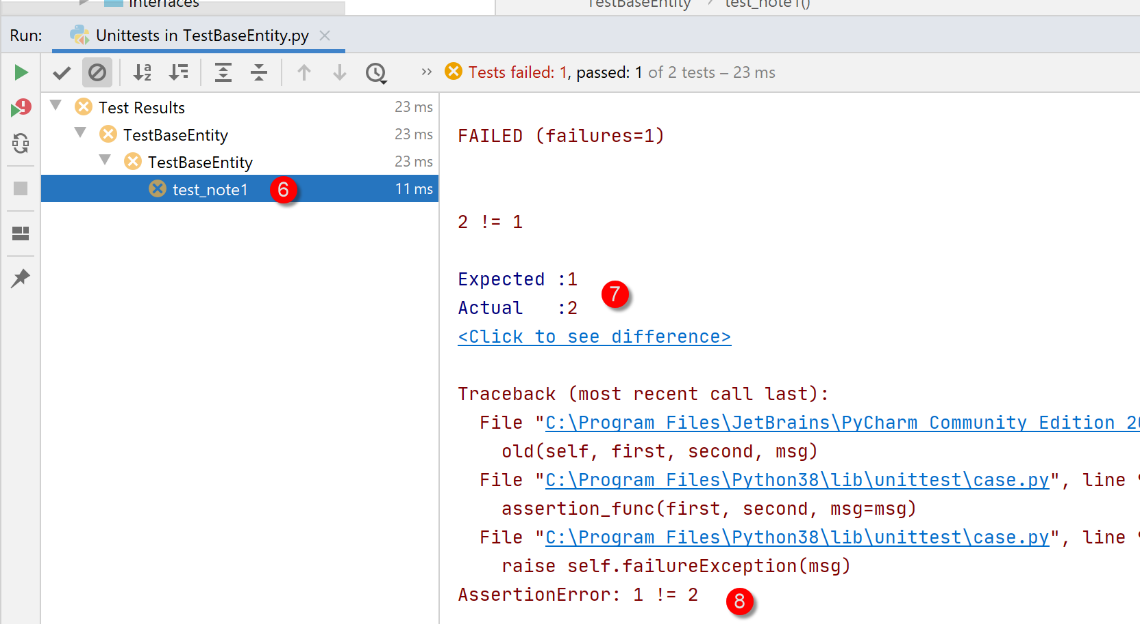Select the Unittests in TestBaseEntity.py tab
This screenshot has width=1140, height=624.
[x=201, y=36]
